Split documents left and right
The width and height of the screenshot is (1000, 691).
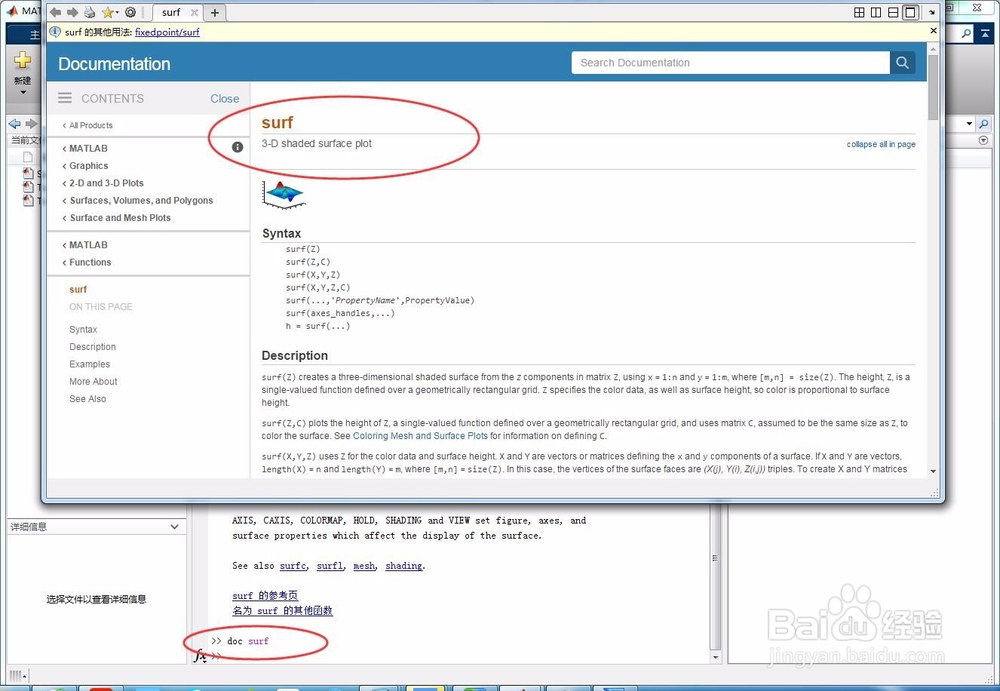pos(876,12)
